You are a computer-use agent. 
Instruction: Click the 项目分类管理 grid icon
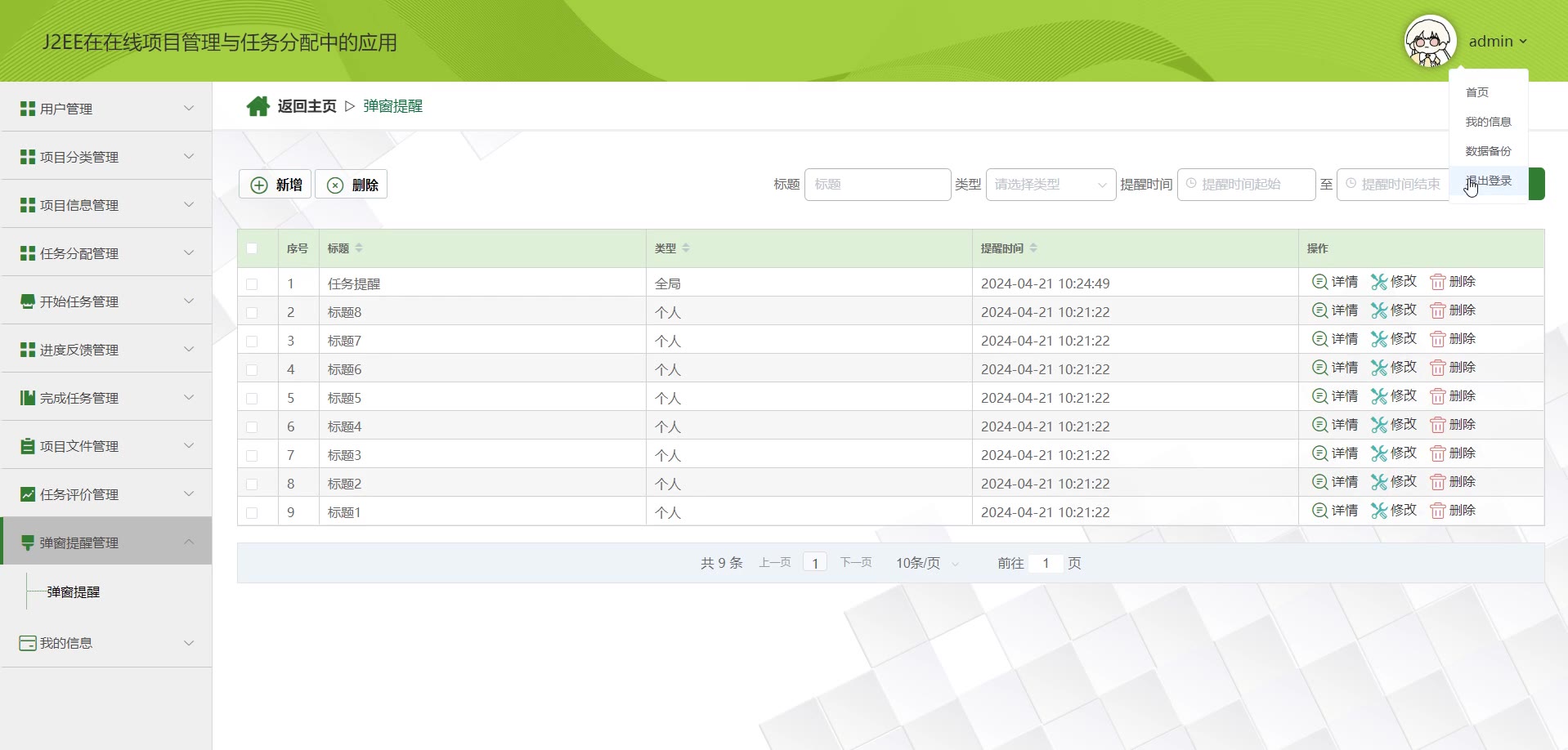click(x=28, y=157)
